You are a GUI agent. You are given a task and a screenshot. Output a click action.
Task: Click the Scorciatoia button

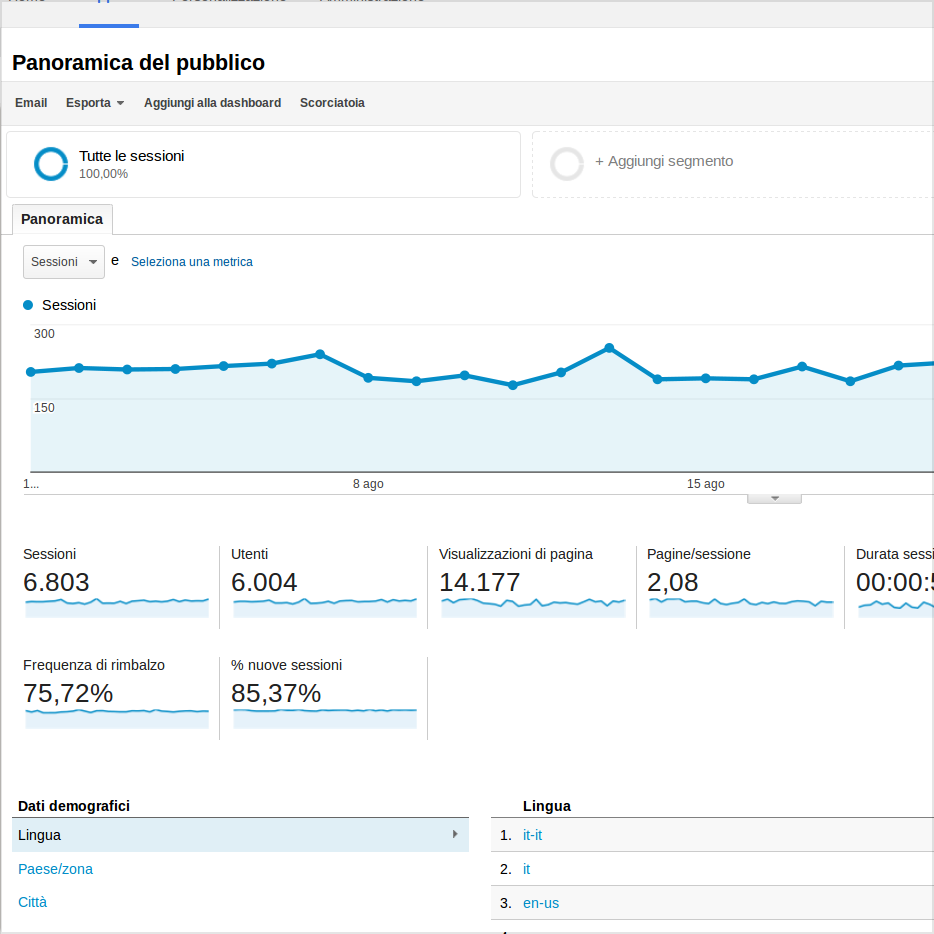(x=332, y=102)
